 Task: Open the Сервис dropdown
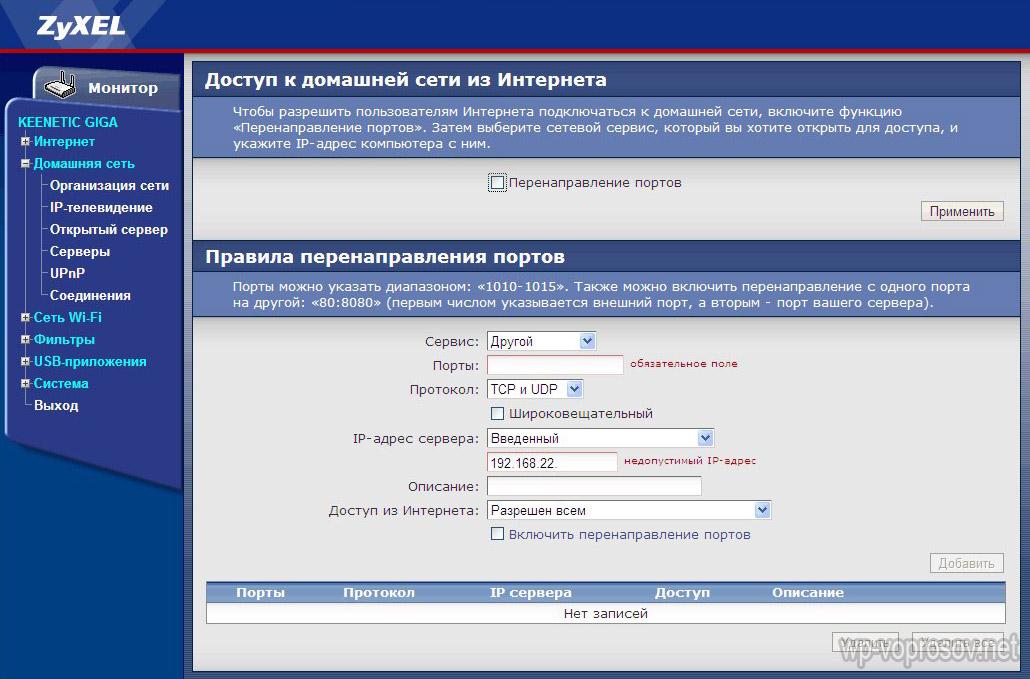pyautogui.click(x=541, y=341)
